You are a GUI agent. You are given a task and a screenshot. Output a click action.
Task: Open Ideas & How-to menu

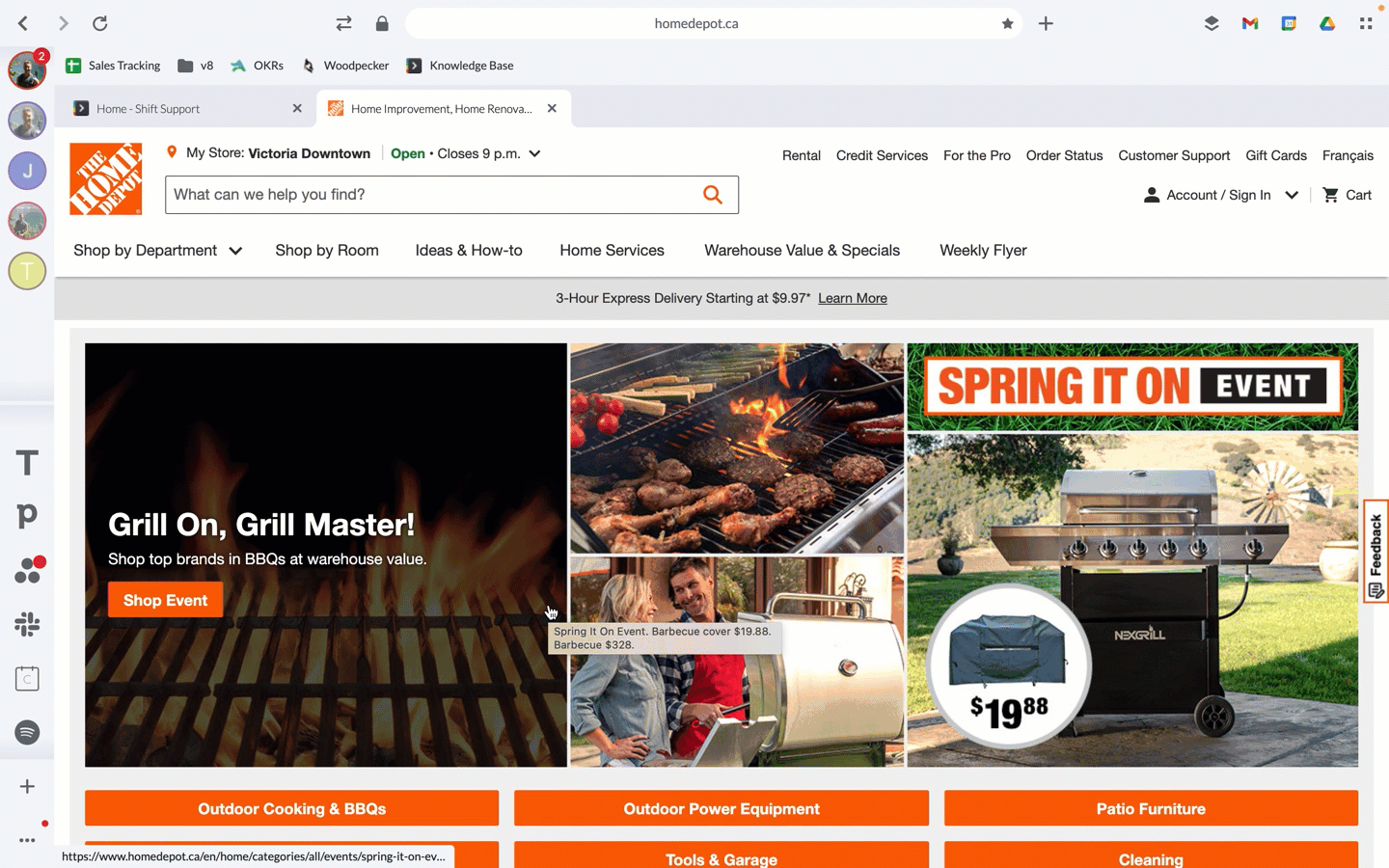tap(469, 250)
